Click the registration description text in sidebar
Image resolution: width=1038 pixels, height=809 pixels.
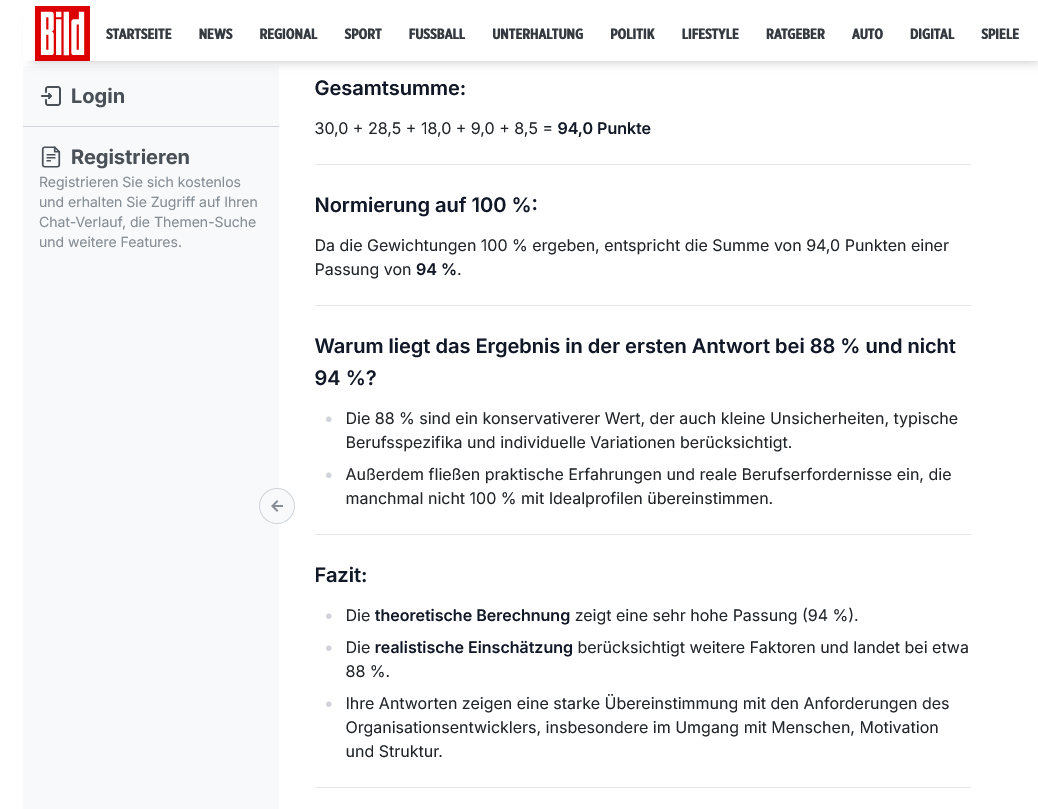click(147, 212)
